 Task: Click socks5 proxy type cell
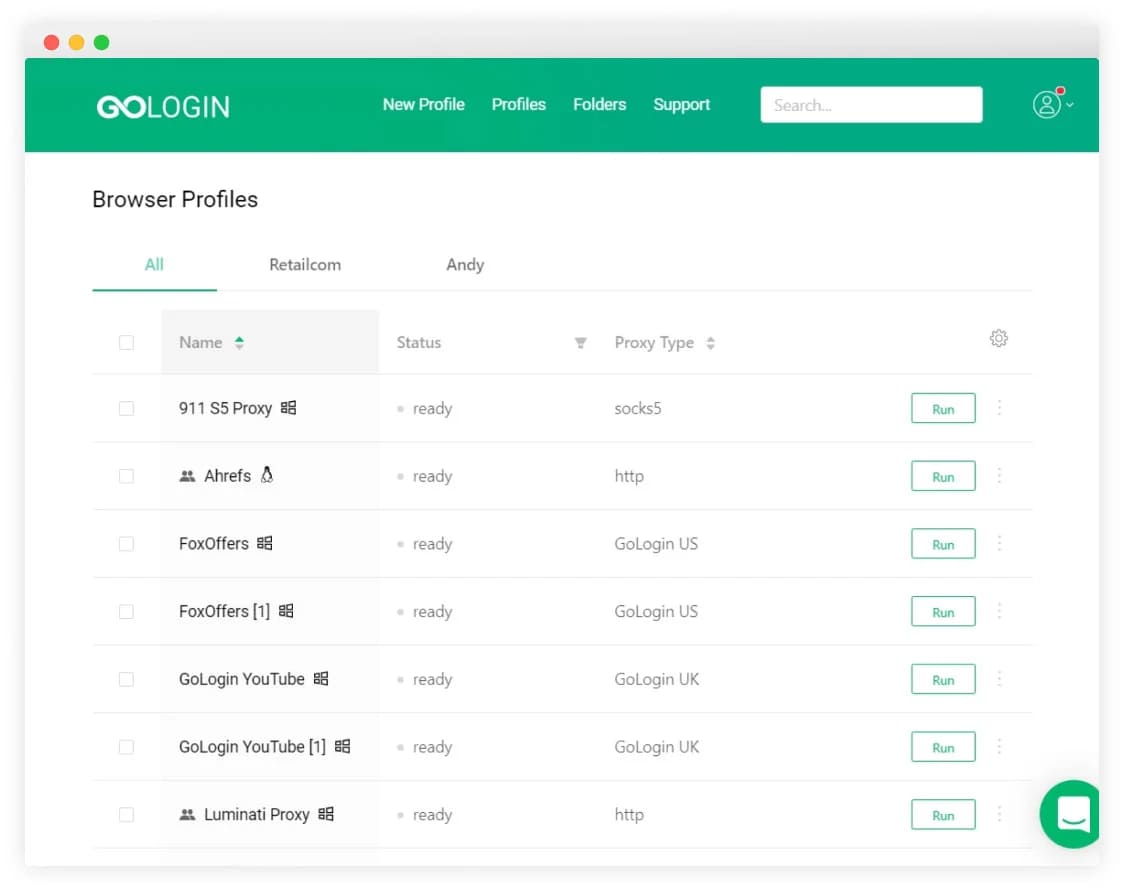(x=638, y=408)
